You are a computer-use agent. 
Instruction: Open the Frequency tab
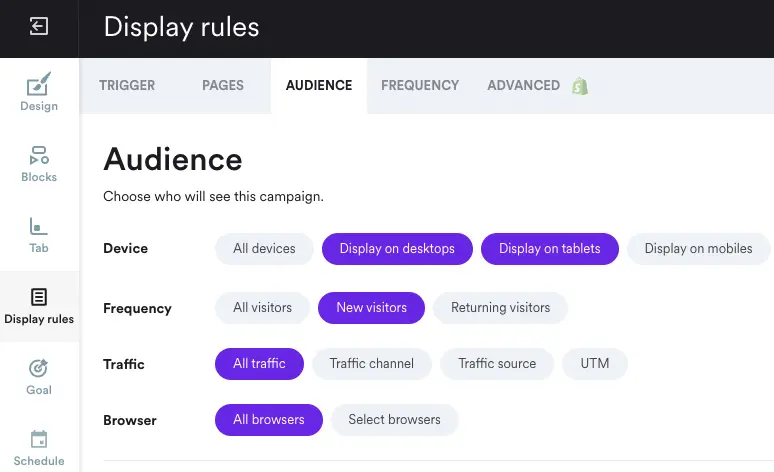pyautogui.click(x=420, y=86)
